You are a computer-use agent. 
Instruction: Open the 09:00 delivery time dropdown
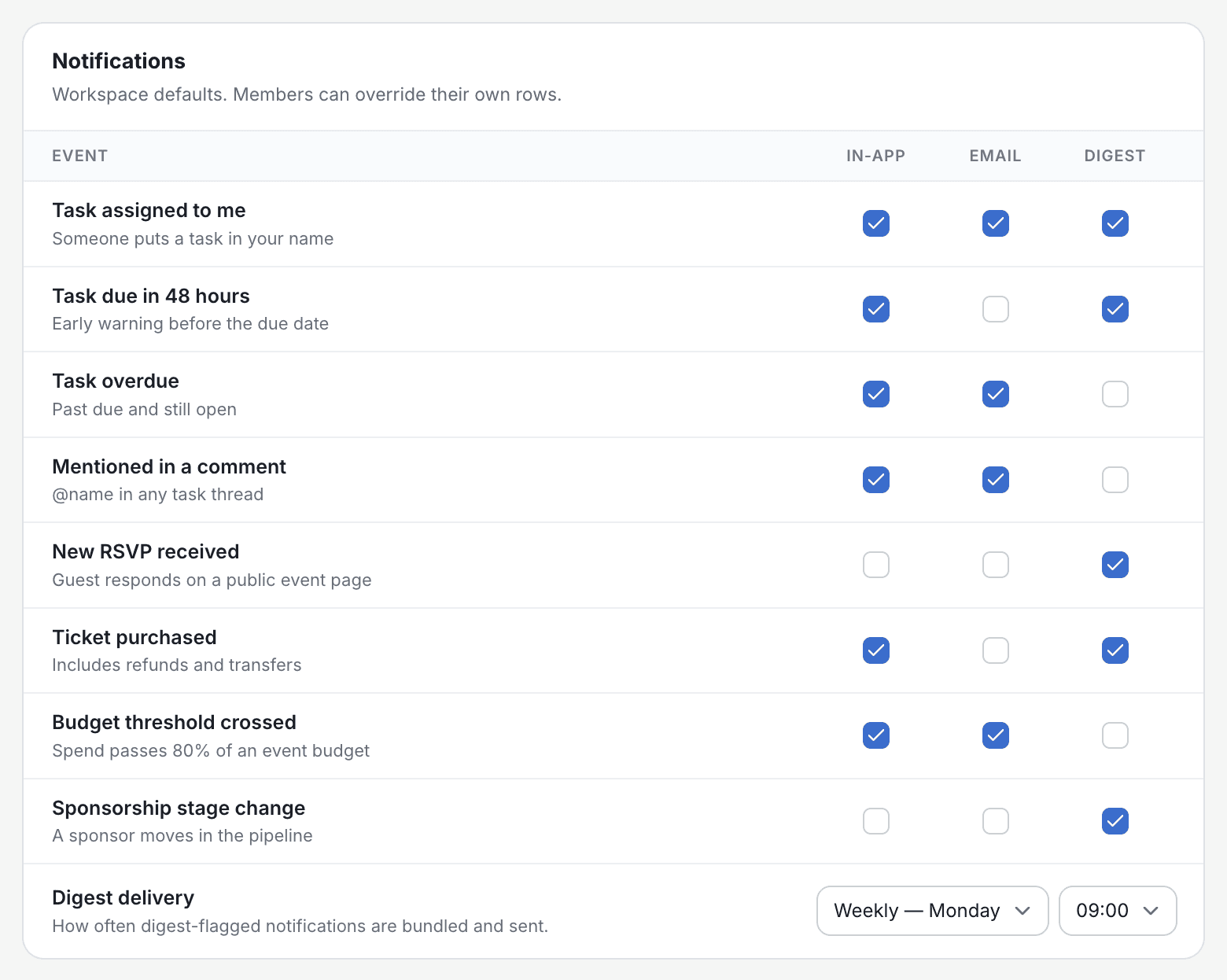tap(1118, 911)
